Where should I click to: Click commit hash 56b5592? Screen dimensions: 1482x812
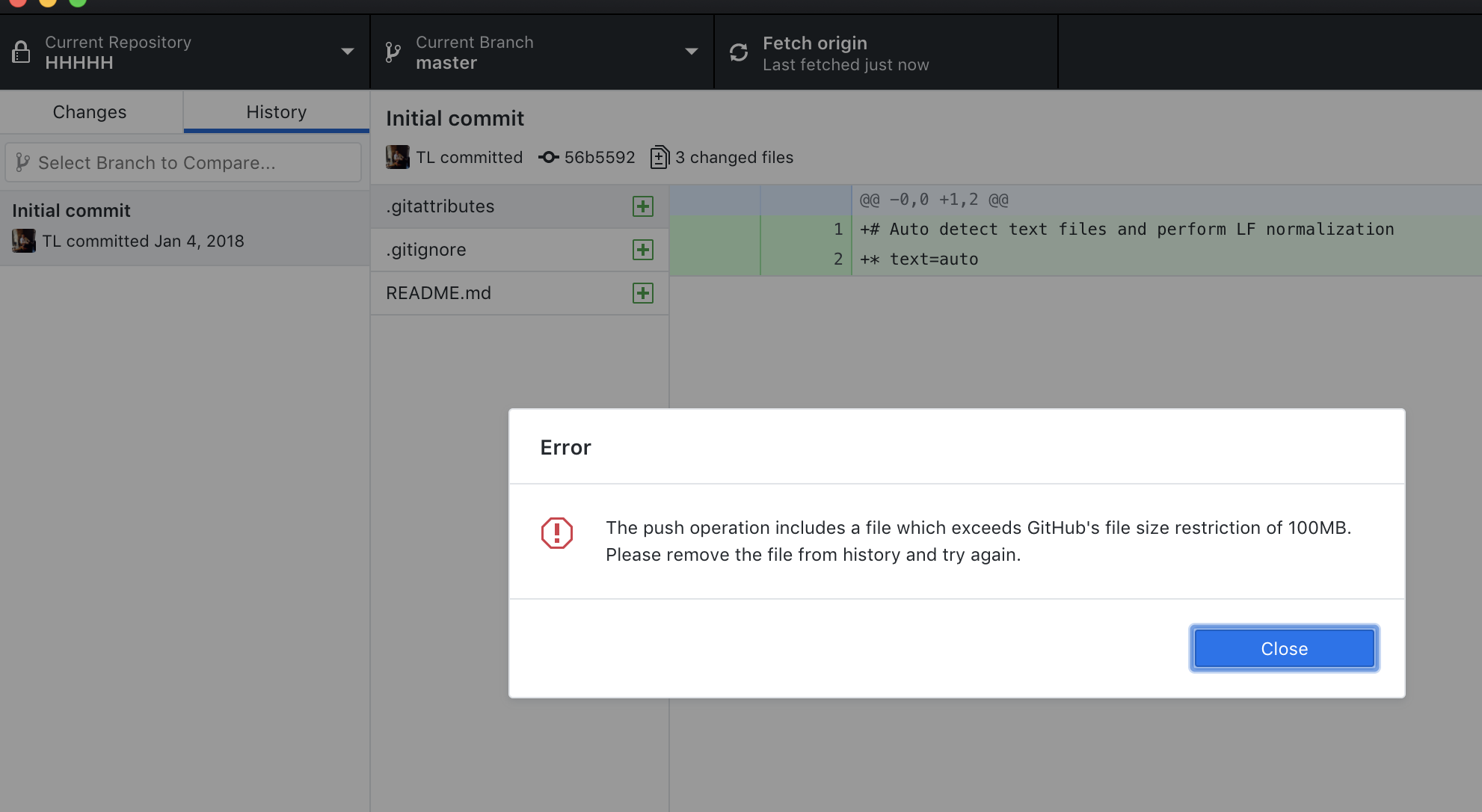pyautogui.click(x=600, y=157)
